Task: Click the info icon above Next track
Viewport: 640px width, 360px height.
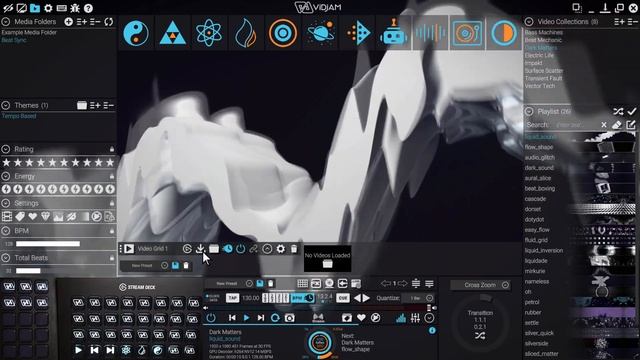Action: 432,331
